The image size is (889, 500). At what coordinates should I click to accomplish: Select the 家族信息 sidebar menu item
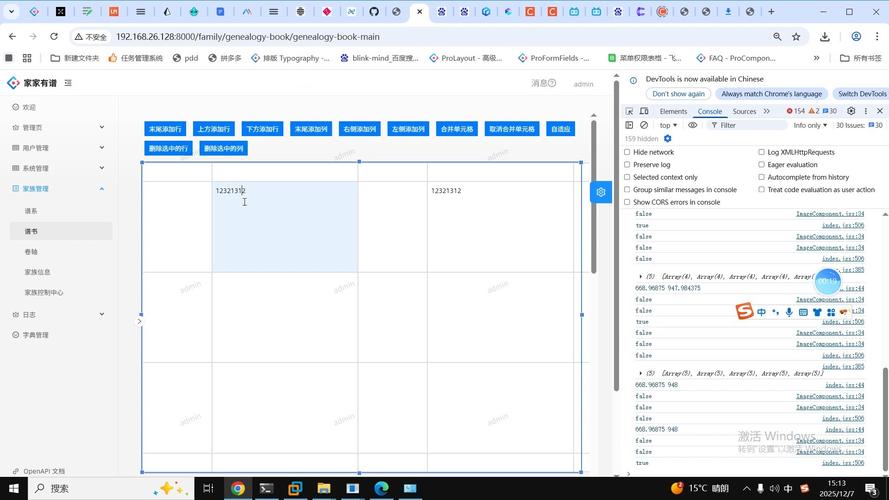click(x=38, y=272)
